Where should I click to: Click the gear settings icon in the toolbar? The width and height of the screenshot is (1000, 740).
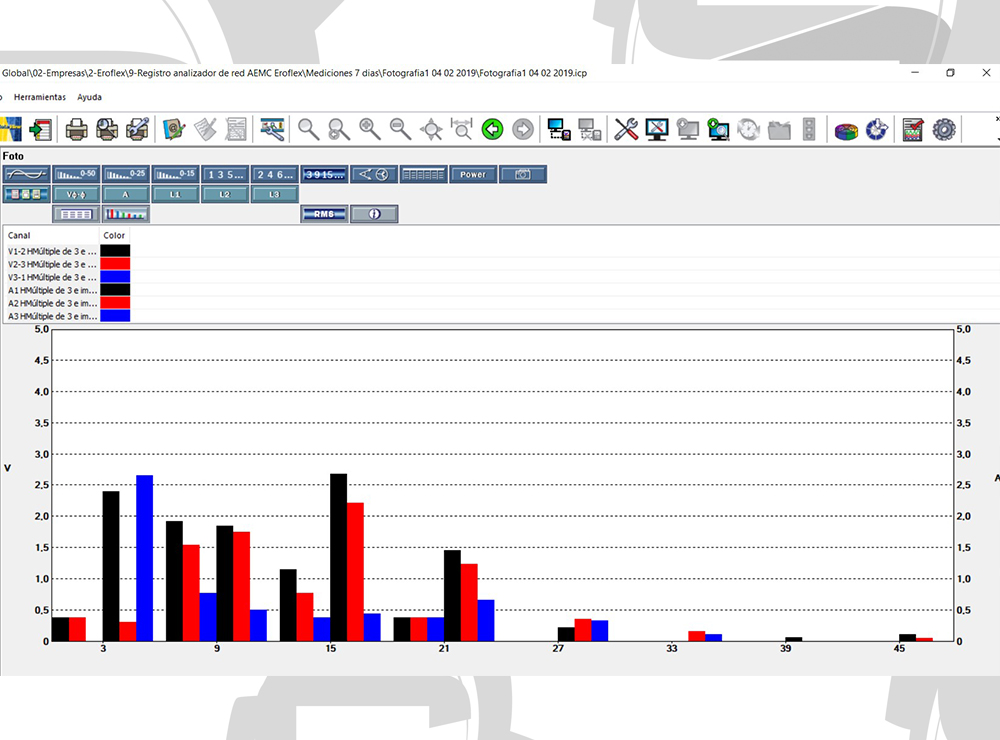(x=944, y=129)
